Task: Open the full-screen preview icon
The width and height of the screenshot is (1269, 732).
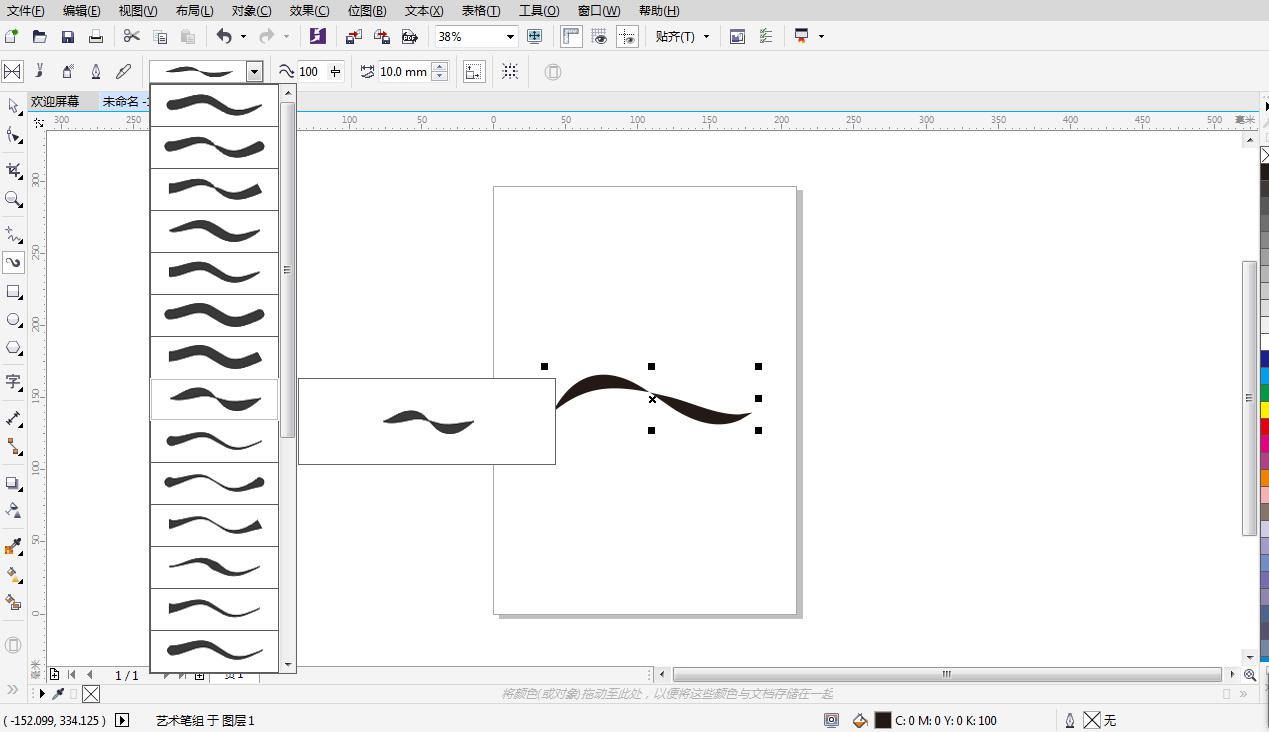Action: pos(534,36)
